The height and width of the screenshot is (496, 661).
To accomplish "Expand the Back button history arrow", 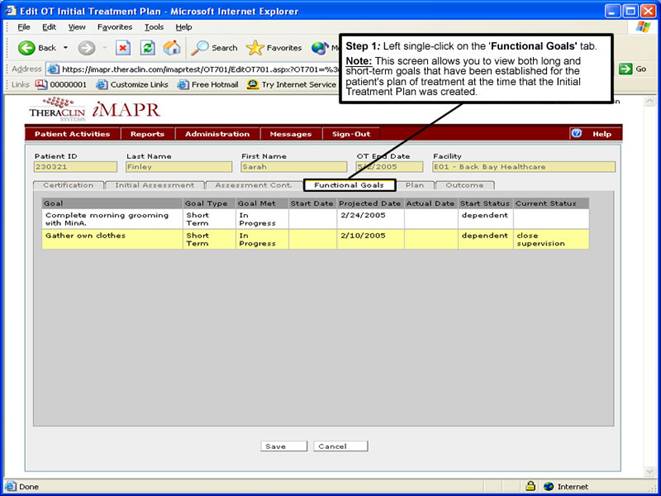I will pos(66,47).
